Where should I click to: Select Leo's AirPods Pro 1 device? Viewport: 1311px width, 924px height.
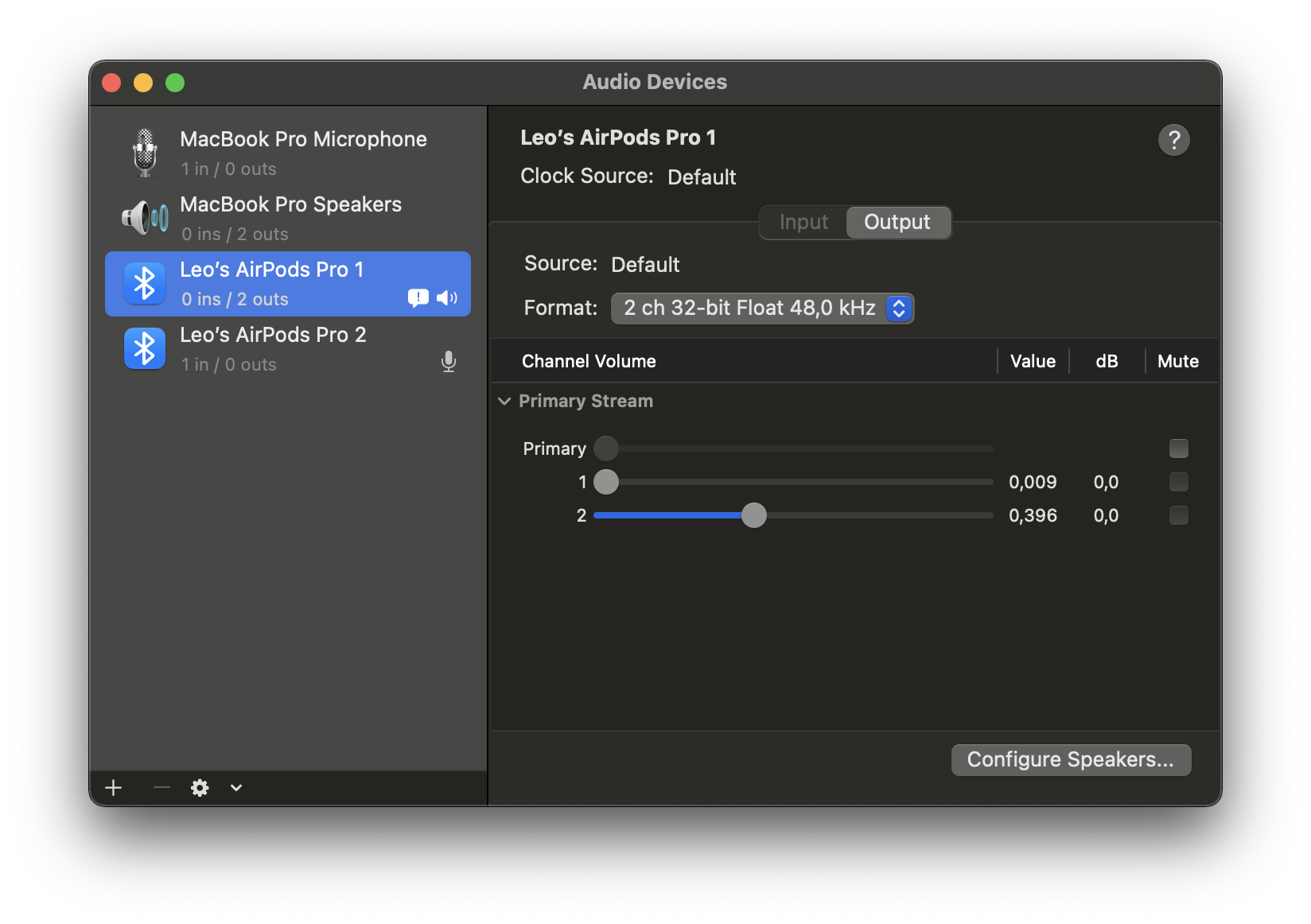click(288, 284)
